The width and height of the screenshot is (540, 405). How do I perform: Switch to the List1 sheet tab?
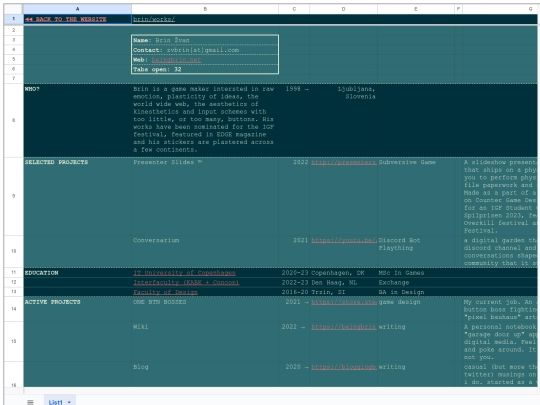point(55,402)
